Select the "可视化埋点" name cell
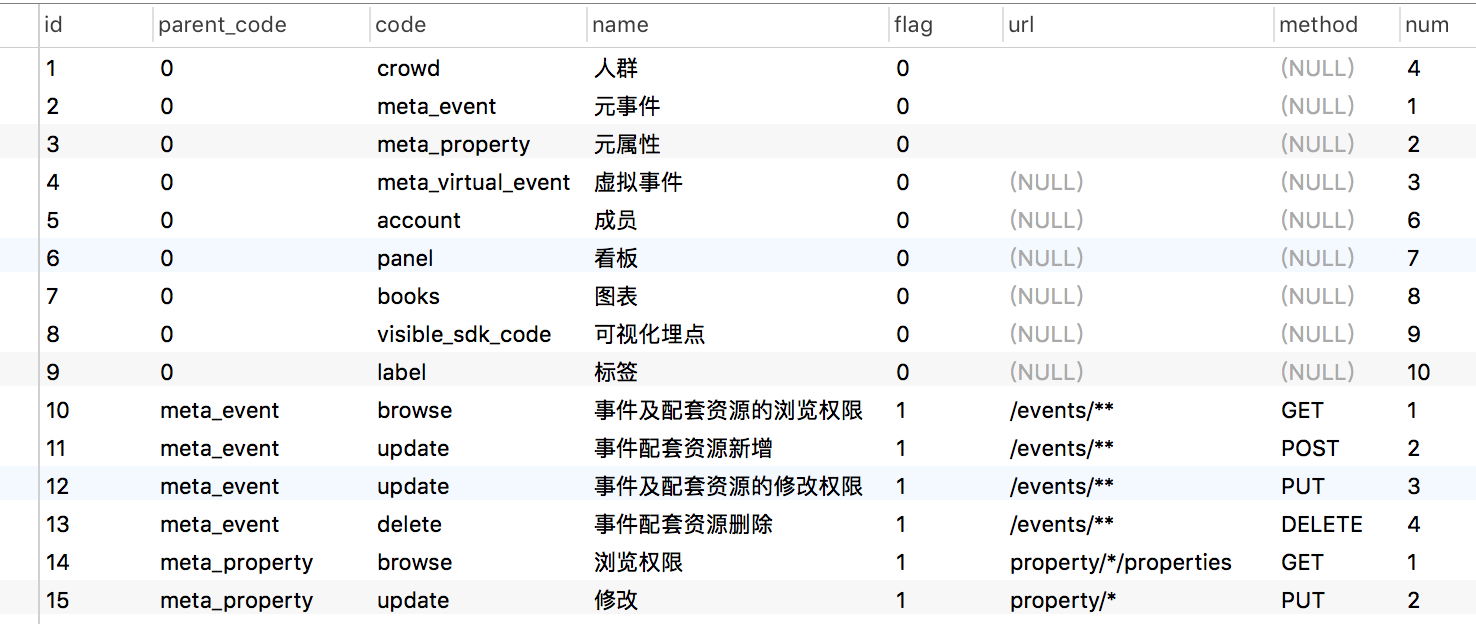The width and height of the screenshot is (1476, 624). coord(649,335)
